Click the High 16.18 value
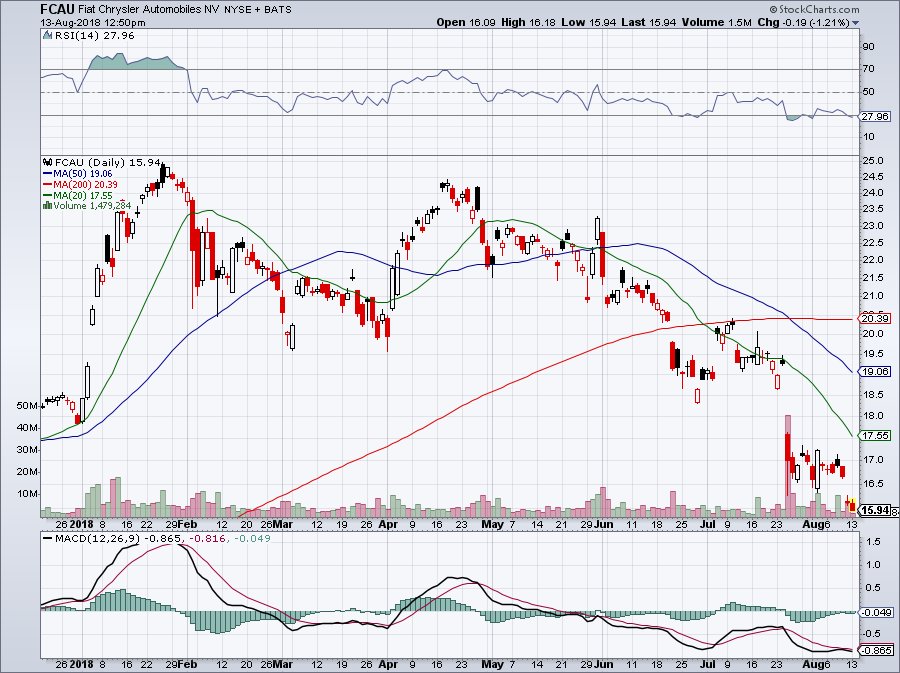900x673 pixels. click(x=528, y=22)
